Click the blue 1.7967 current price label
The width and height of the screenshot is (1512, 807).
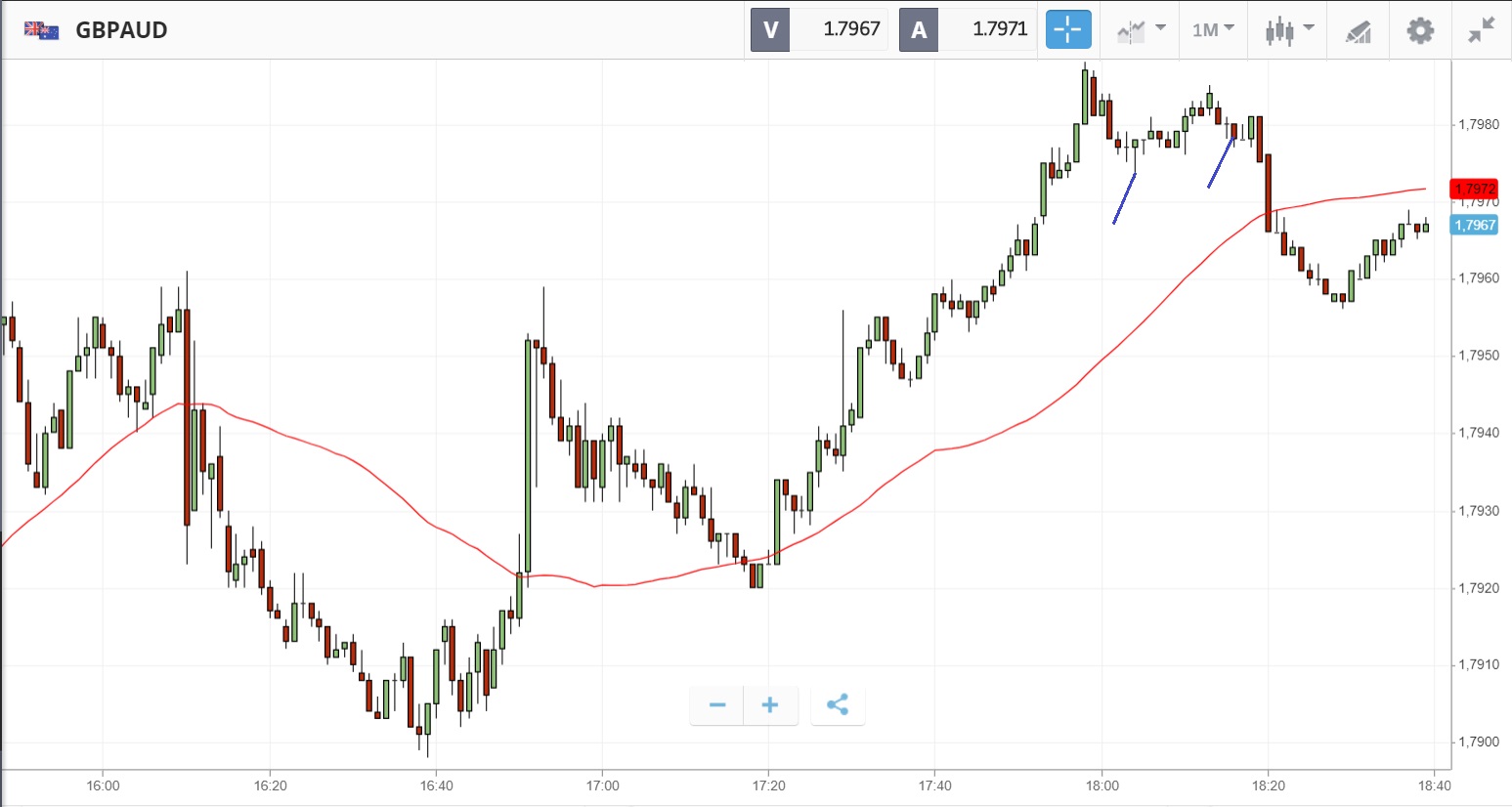pyautogui.click(x=1474, y=225)
